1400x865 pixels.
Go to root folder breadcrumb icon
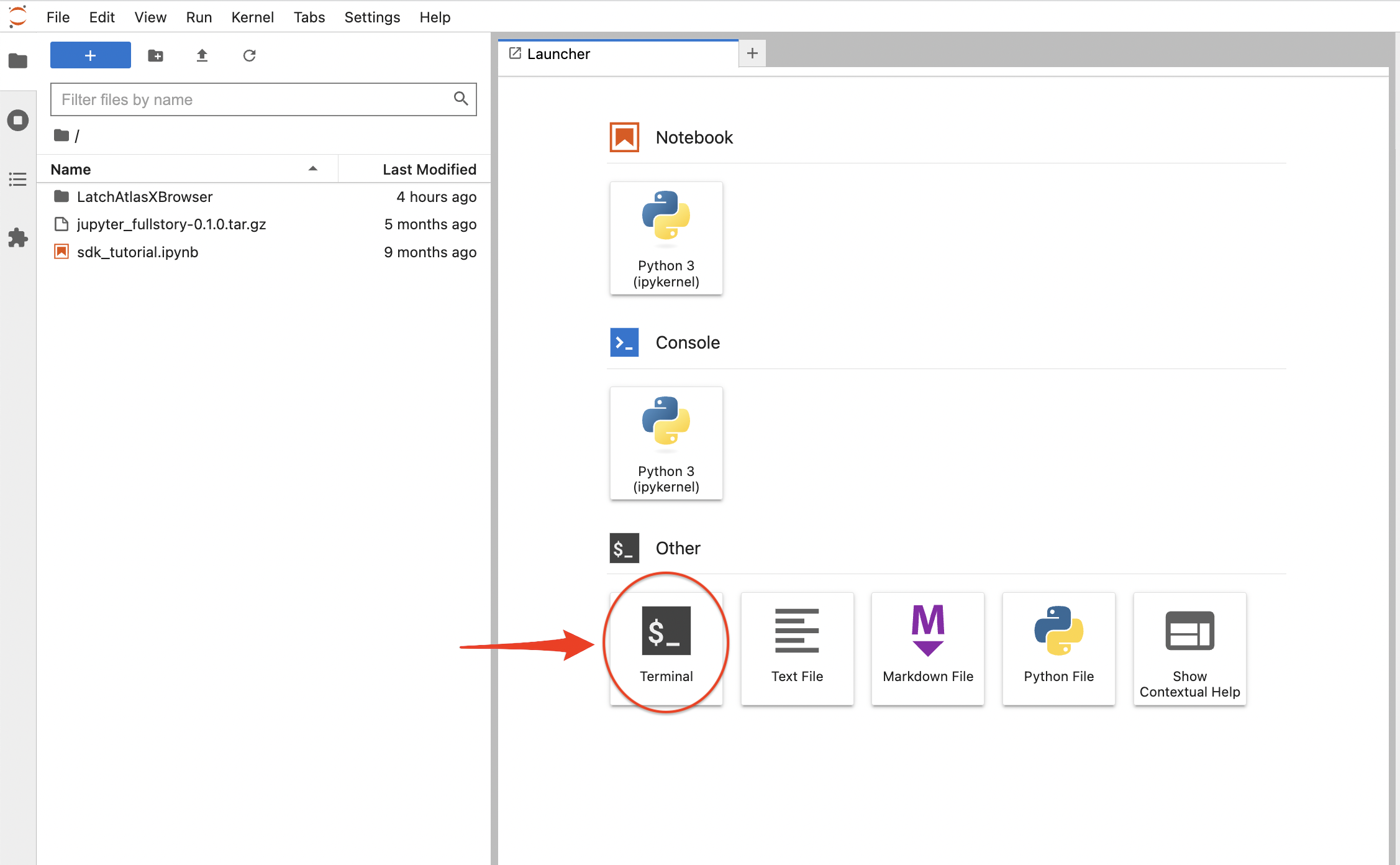(x=61, y=135)
